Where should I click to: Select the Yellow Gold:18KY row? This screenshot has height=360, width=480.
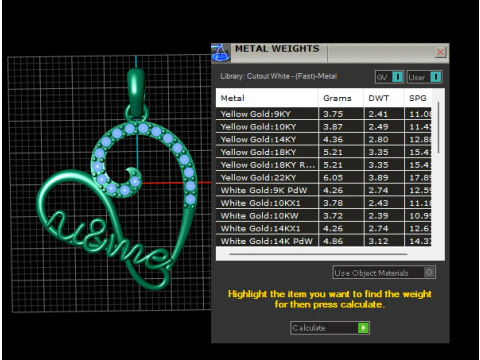pos(324,152)
